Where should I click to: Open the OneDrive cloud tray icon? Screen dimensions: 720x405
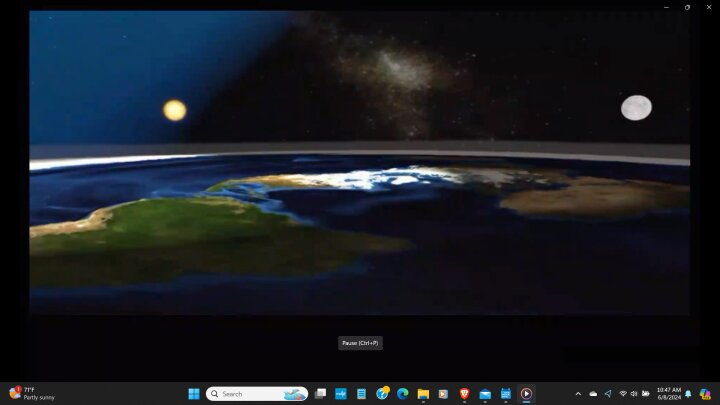[x=593, y=394]
